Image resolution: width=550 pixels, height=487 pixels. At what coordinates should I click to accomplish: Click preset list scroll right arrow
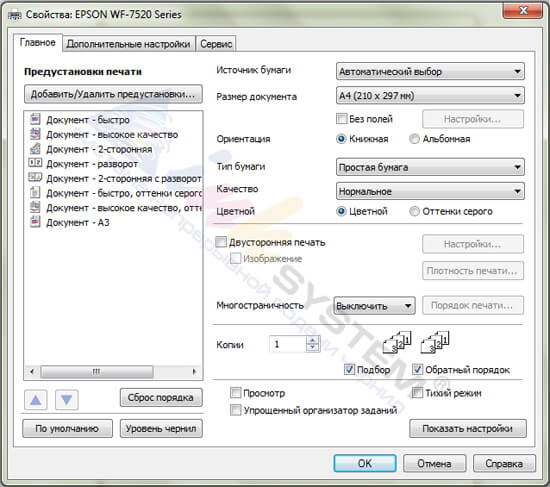coord(195,371)
